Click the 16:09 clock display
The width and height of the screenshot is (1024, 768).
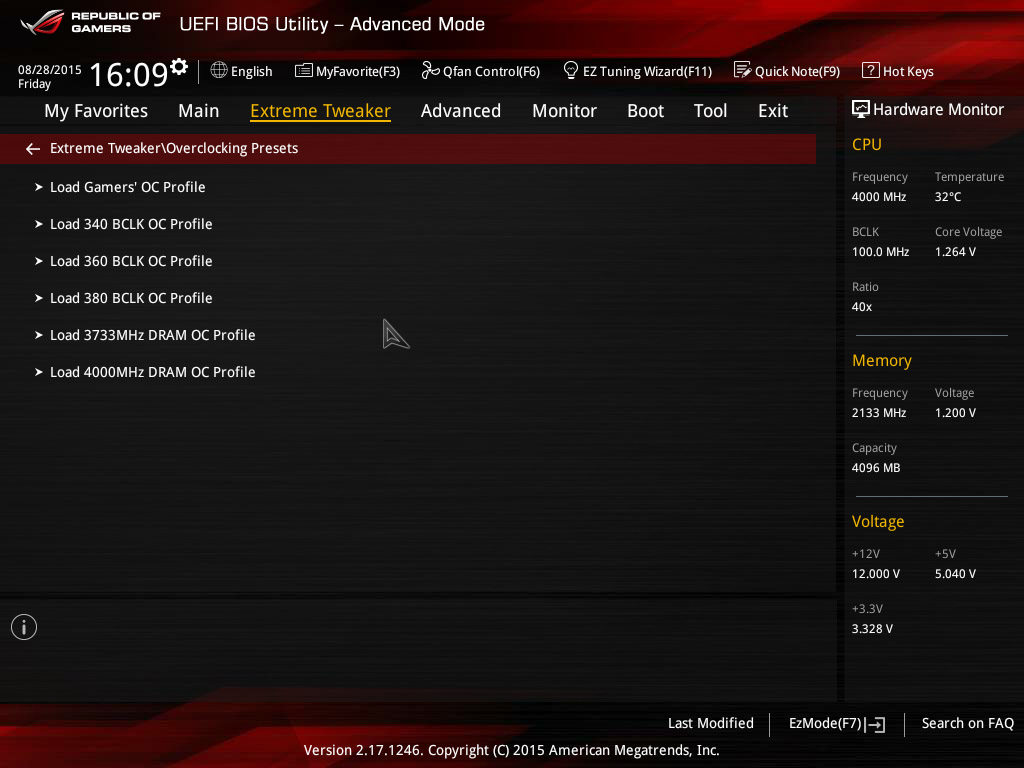click(129, 74)
